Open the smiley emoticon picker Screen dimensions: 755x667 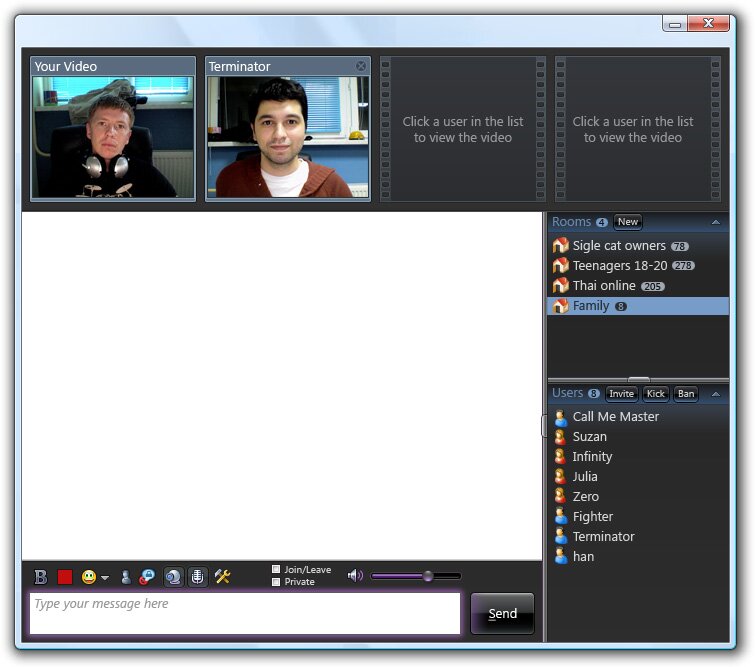click(x=89, y=576)
